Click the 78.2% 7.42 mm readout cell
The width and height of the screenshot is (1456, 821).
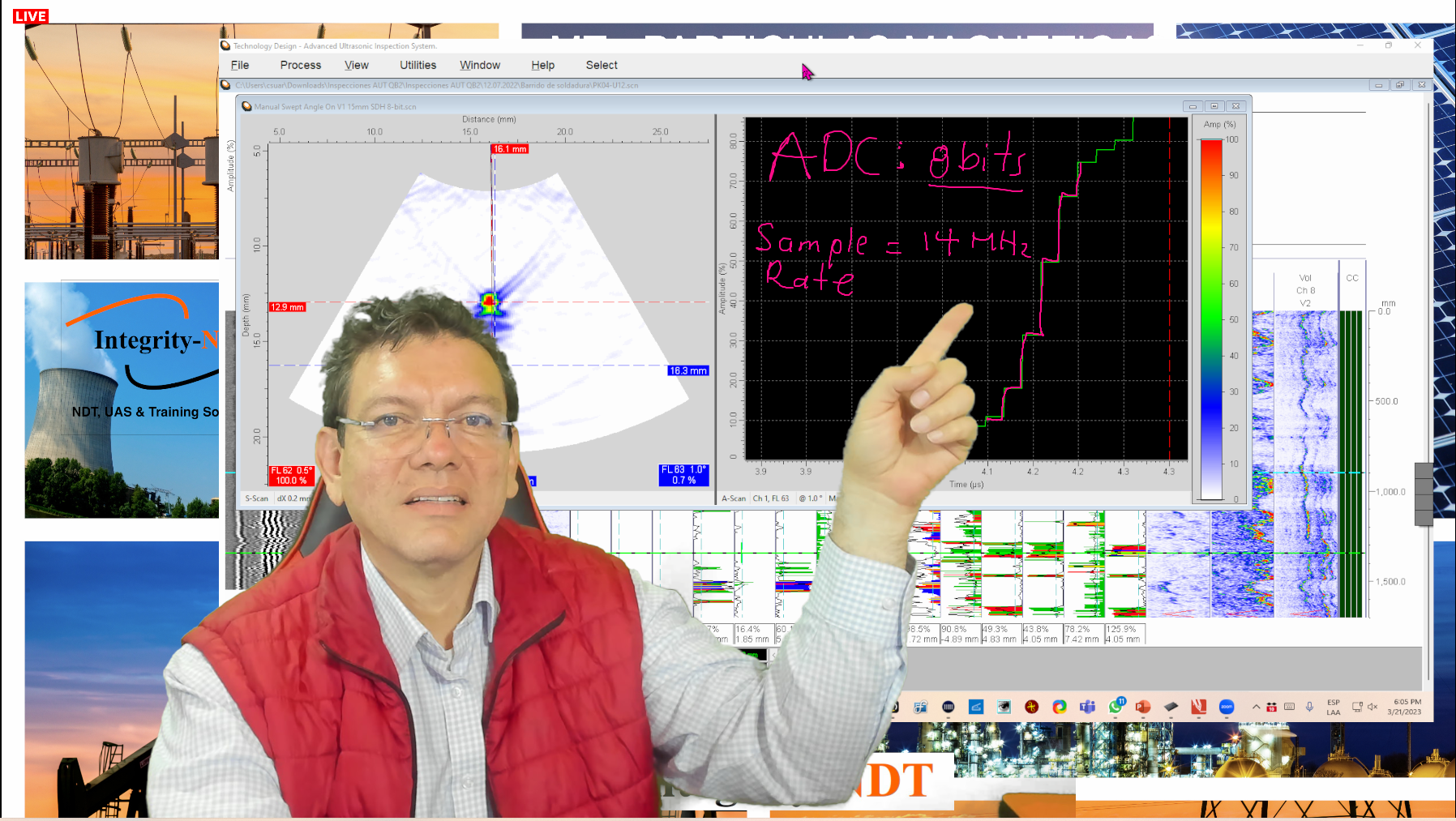tap(1083, 634)
